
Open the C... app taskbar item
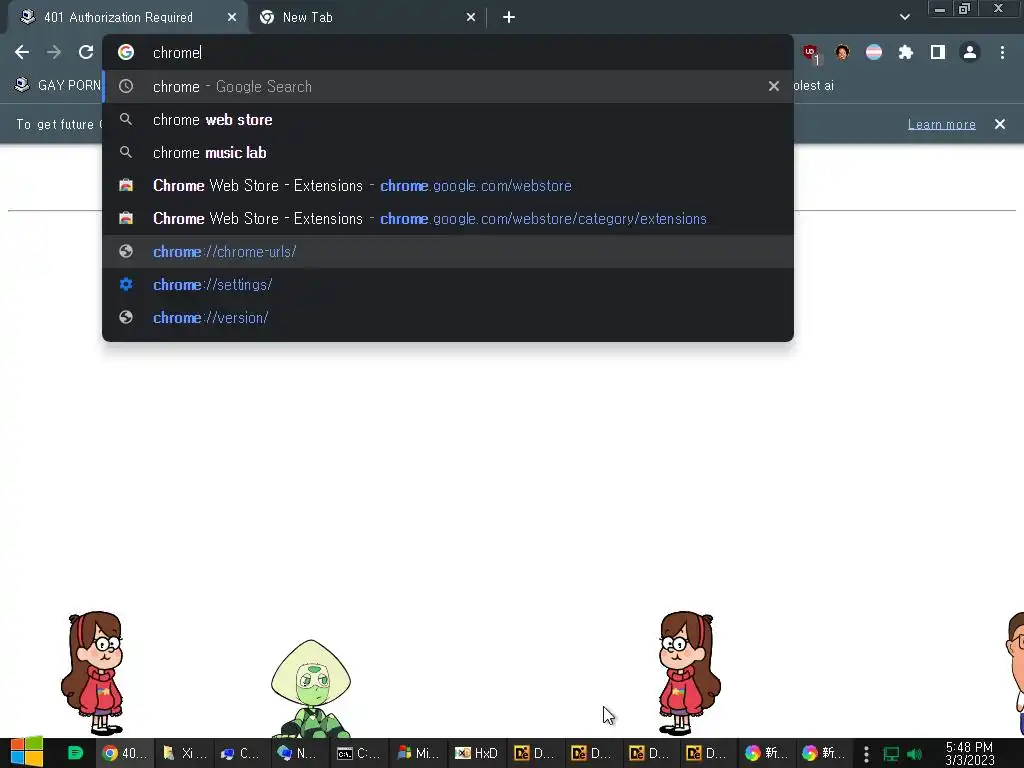coord(241,753)
